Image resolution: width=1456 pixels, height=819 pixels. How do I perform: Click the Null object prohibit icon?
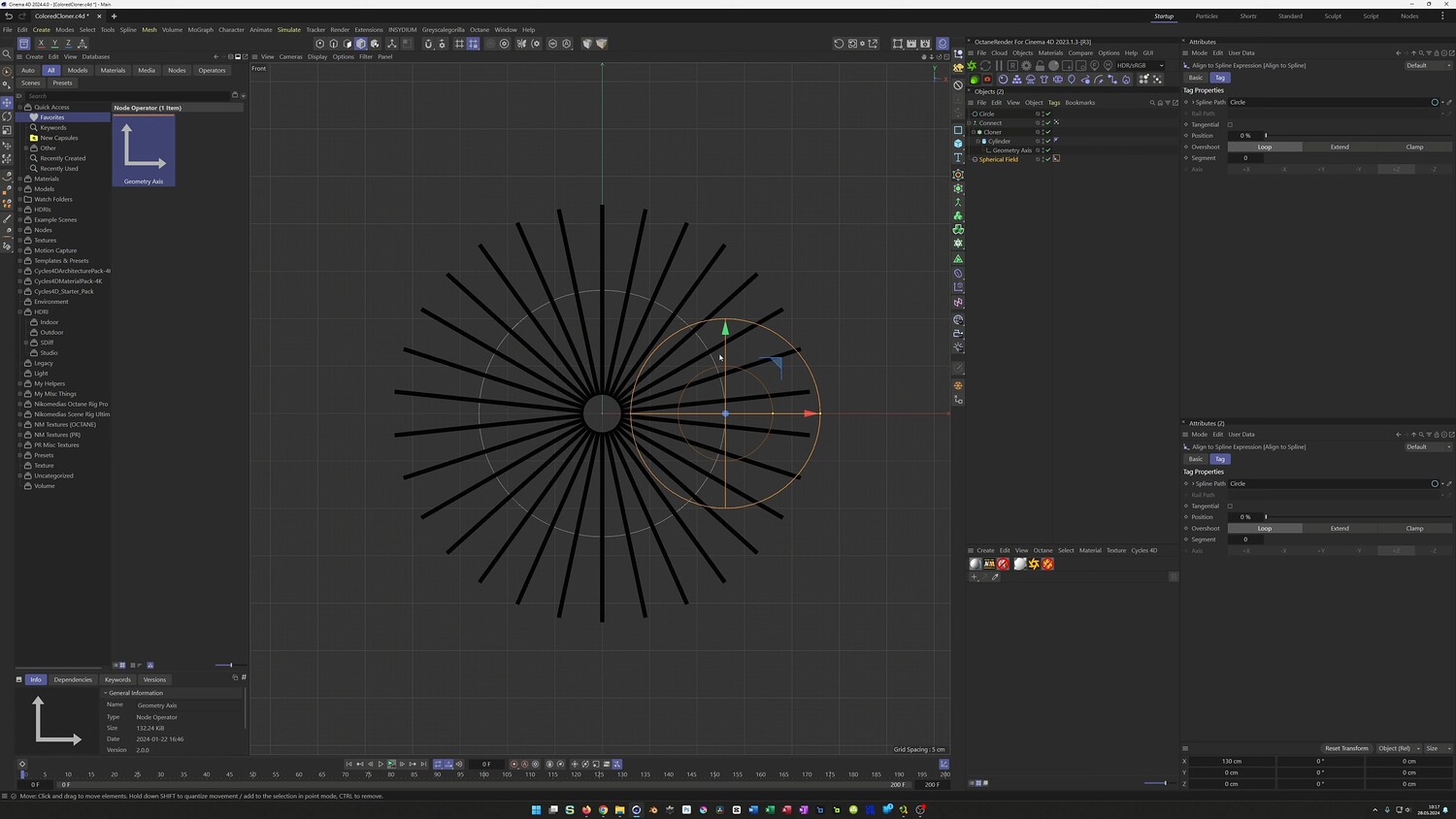pyautogui.click(x=958, y=85)
